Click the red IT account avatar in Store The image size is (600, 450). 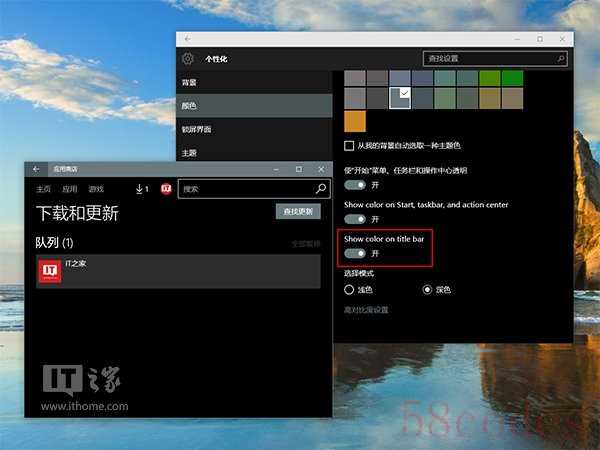[166, 189]
